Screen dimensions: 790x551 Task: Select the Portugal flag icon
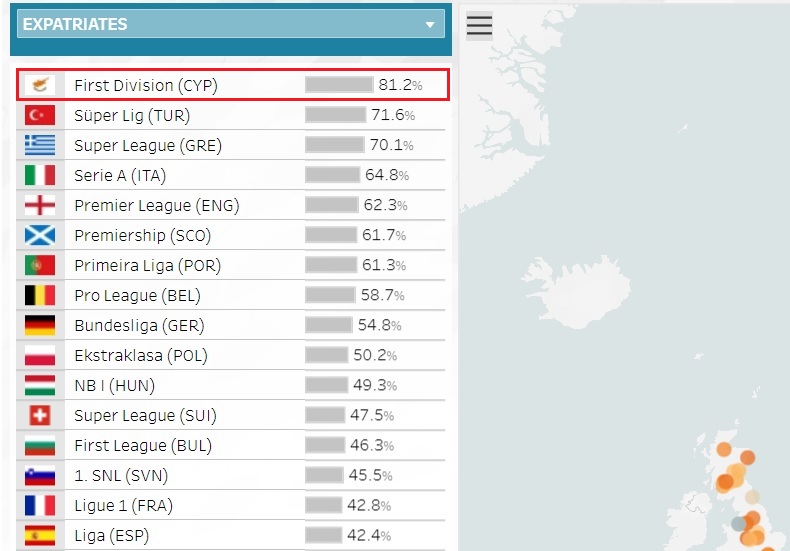pyautogui.click(x=40, y=265)
